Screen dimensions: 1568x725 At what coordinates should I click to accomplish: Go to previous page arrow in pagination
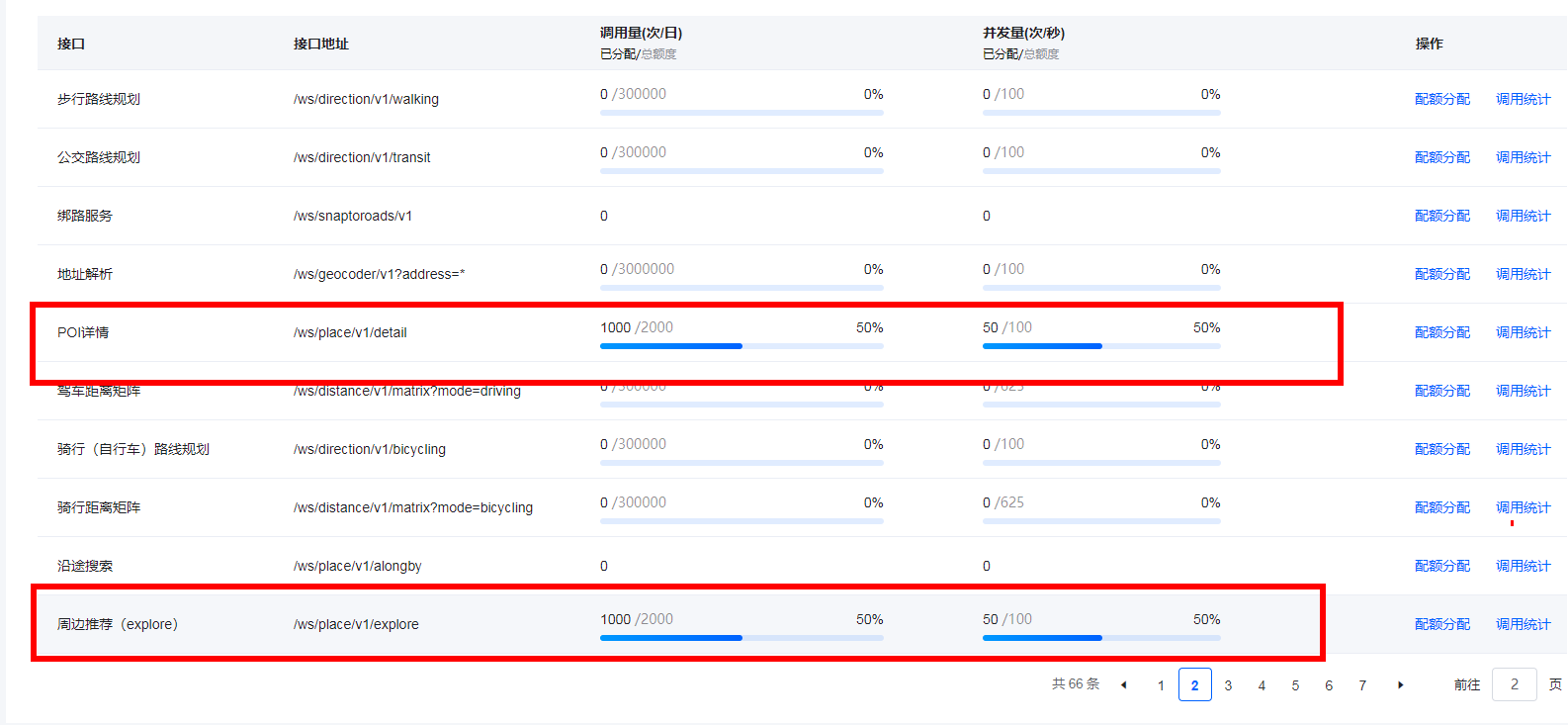(x=1123, y=685)
